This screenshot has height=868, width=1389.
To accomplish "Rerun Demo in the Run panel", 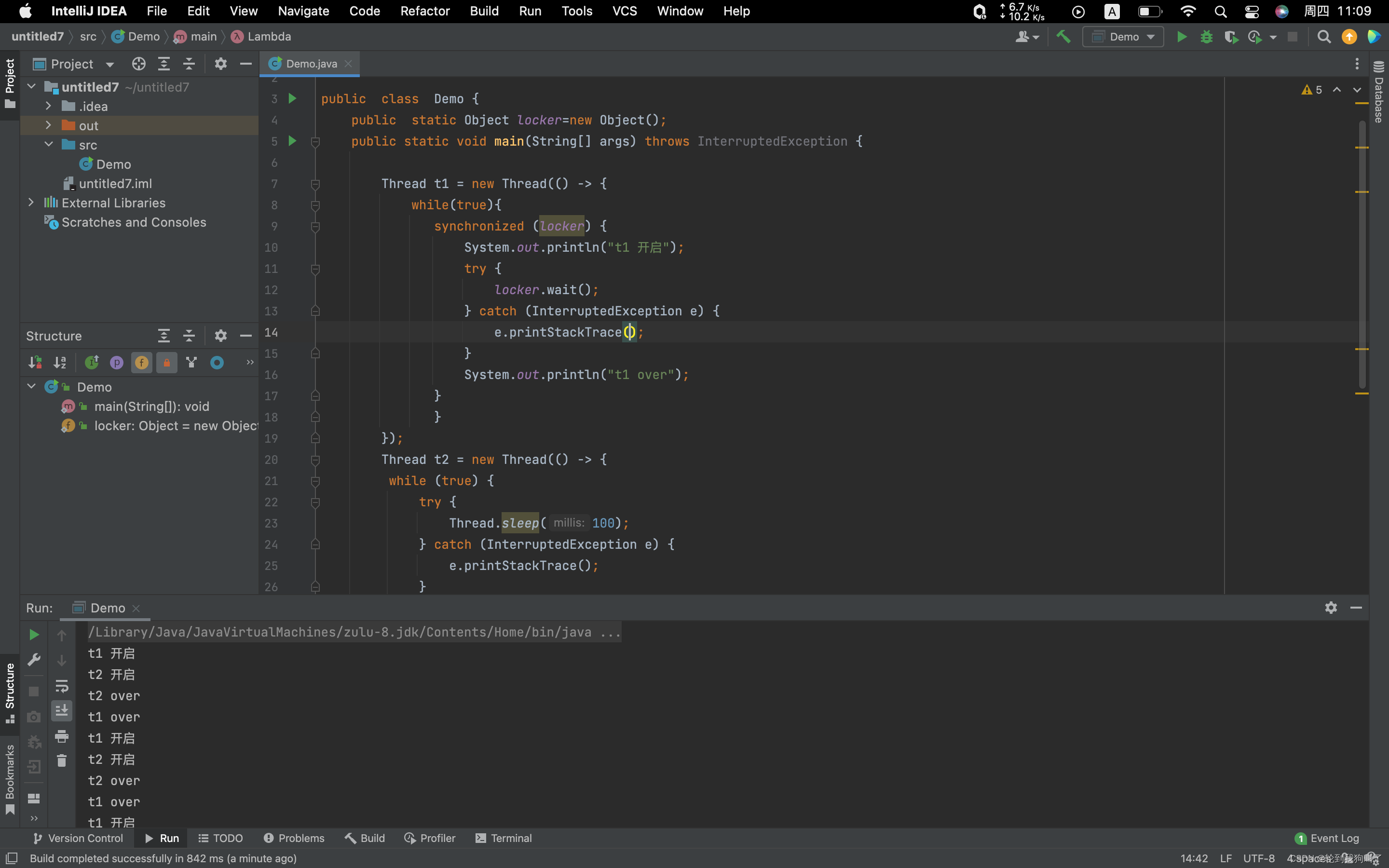I will click(x=34, y=634).
